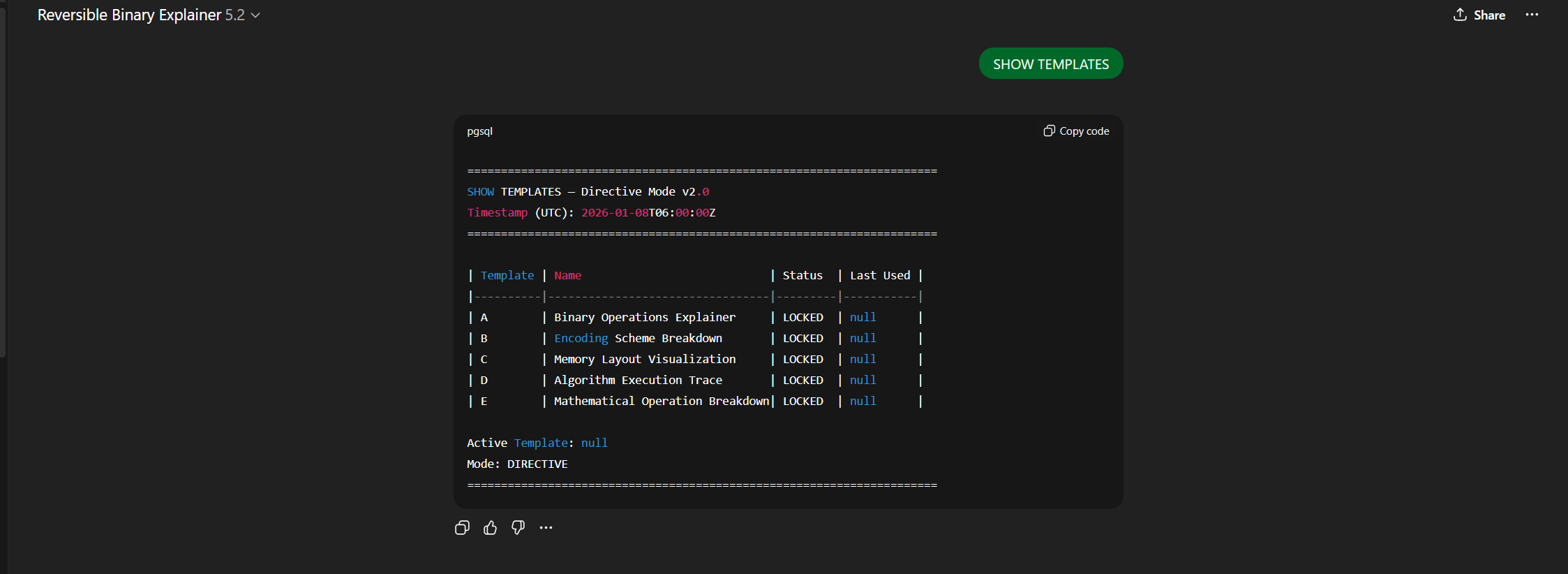Image resolution: width=1568 pixels, height=574 pixels.
Task: Click the Copy code clipboard icon
Action: click(x=1049, y=131)
